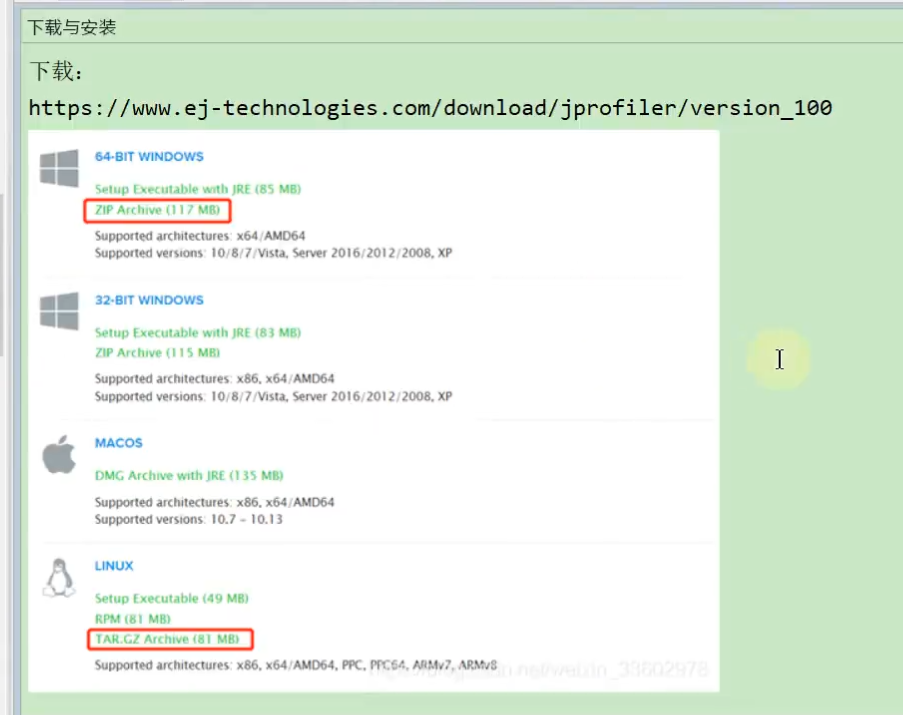Open the MACOS heading link
This screenshot has width=903, height=715.
click(x=119, y=443)
